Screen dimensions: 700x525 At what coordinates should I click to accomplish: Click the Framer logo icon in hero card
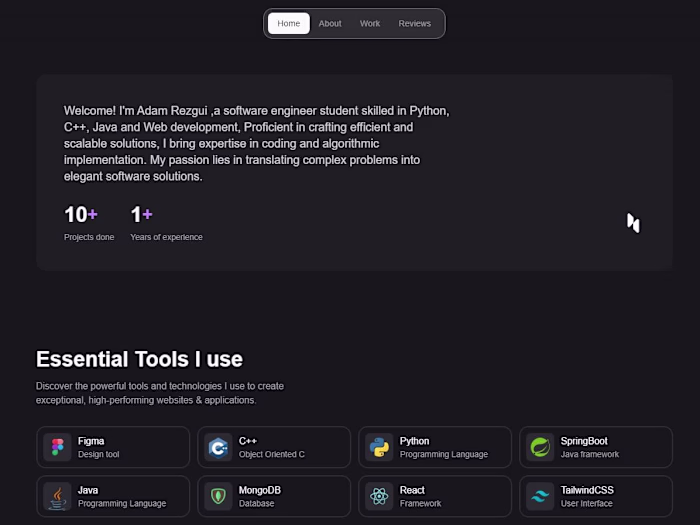(x=633, y=223)
